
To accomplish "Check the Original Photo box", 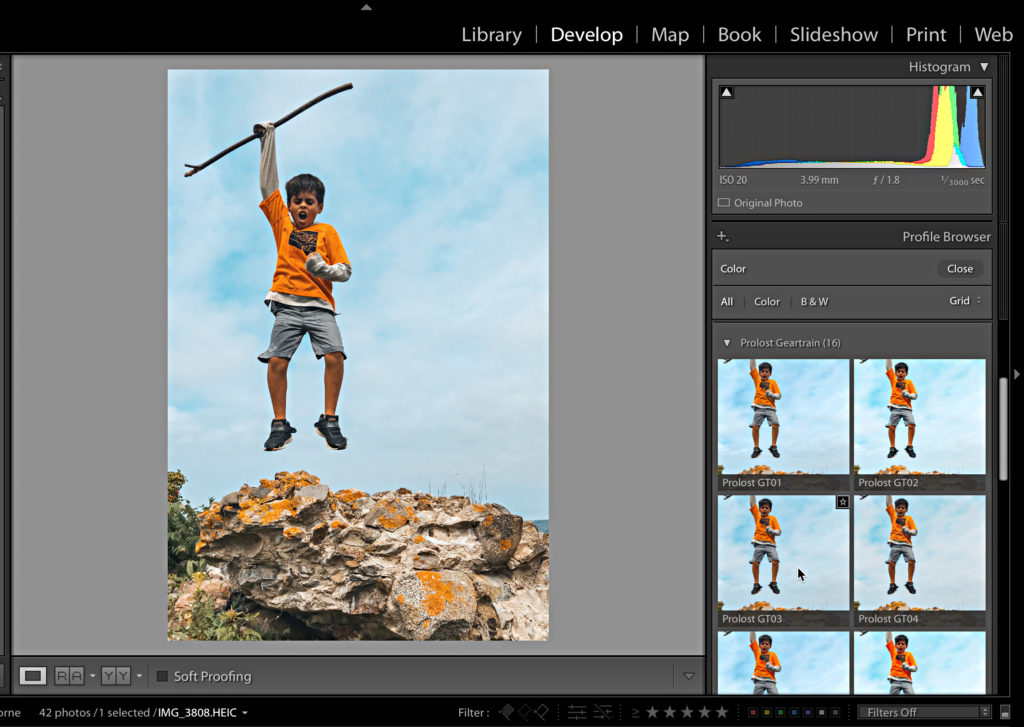I will click(x=724, y=203).
